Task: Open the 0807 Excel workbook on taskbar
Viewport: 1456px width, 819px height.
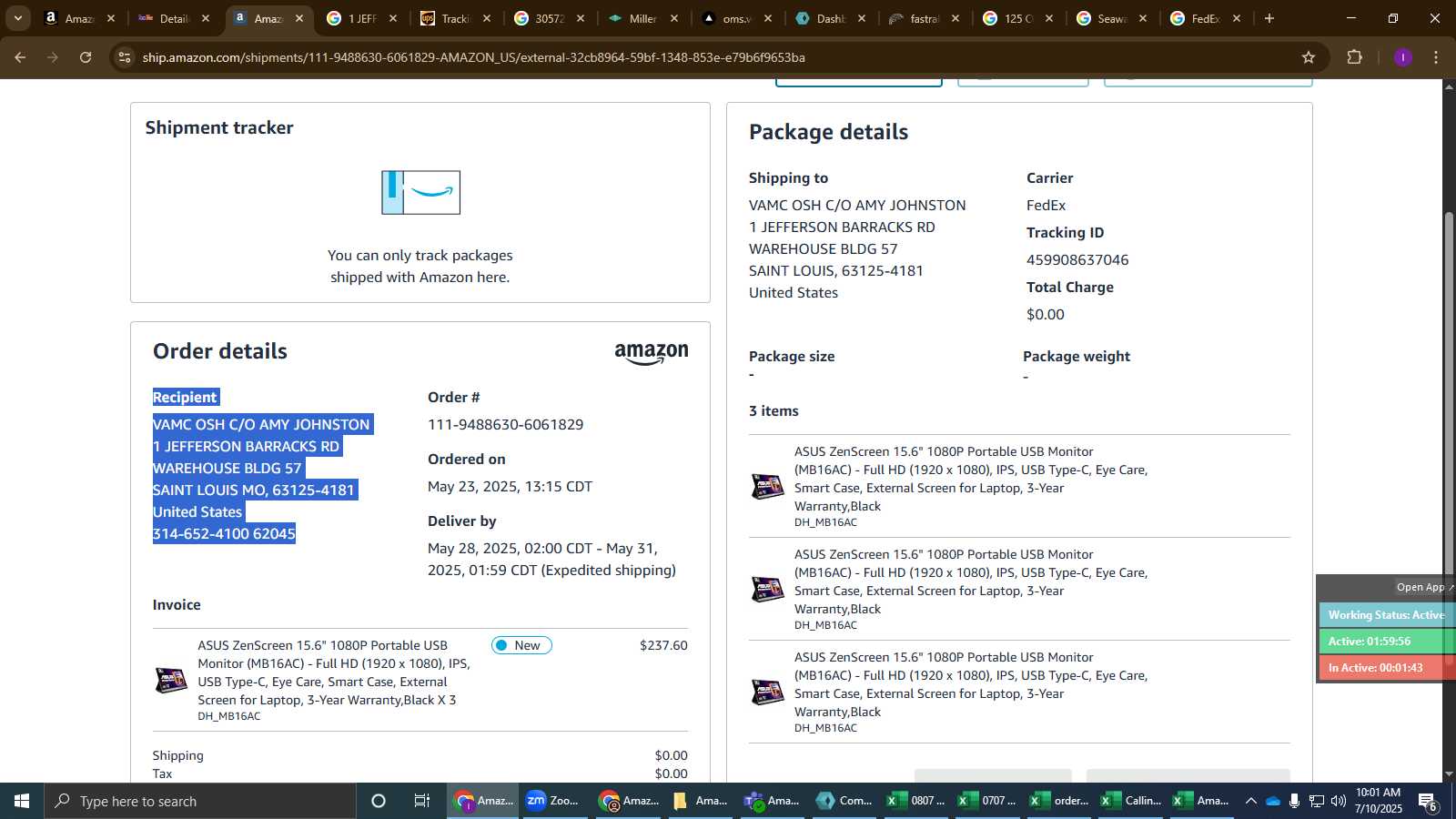Action: click(916, 801)
